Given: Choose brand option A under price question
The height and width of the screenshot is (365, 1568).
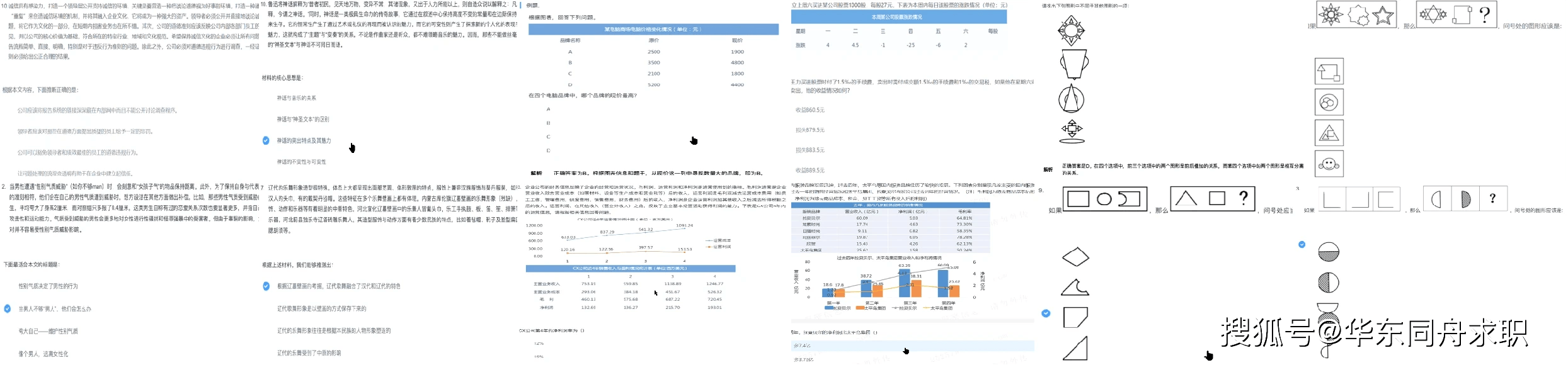Looking at the screenshot, I should pyautogui.click(x=548, y=109).
